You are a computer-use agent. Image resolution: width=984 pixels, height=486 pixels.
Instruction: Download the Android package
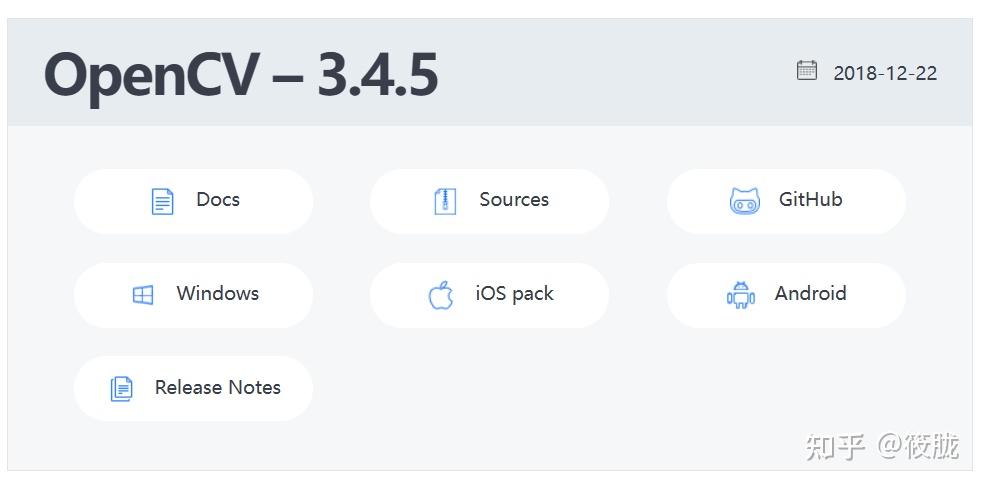(x=786, y=295)
